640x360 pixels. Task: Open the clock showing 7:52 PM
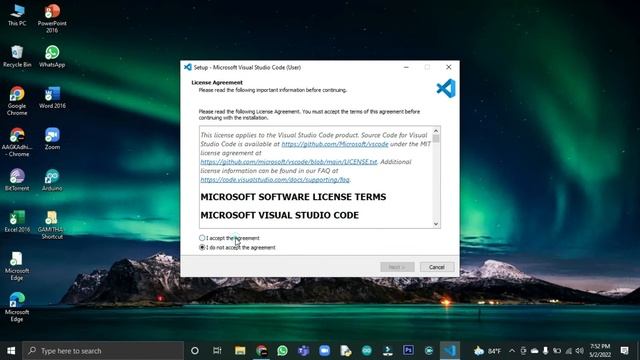coord(600,351)
